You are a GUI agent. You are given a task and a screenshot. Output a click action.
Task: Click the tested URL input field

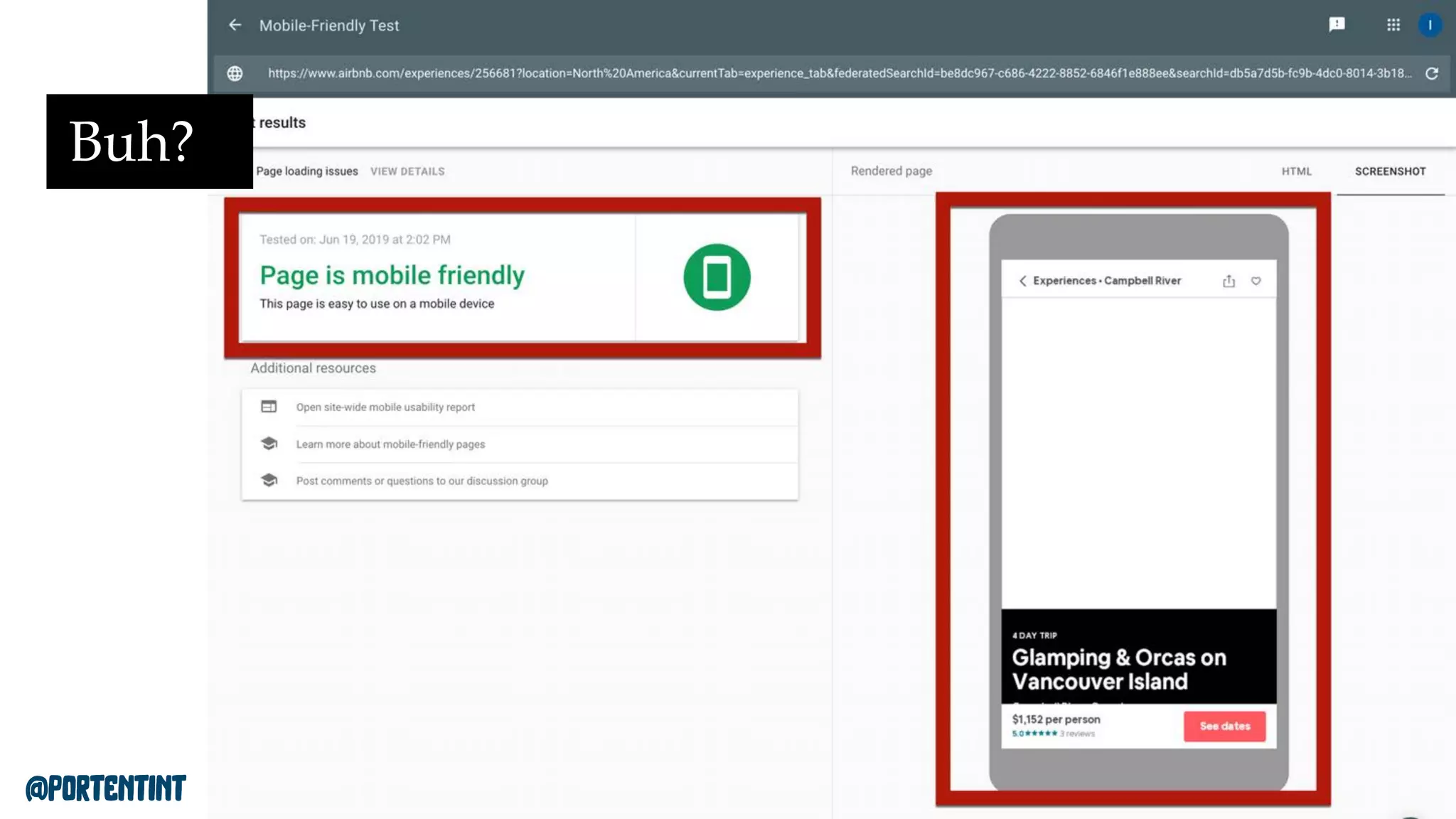click(x=839, y=73)
